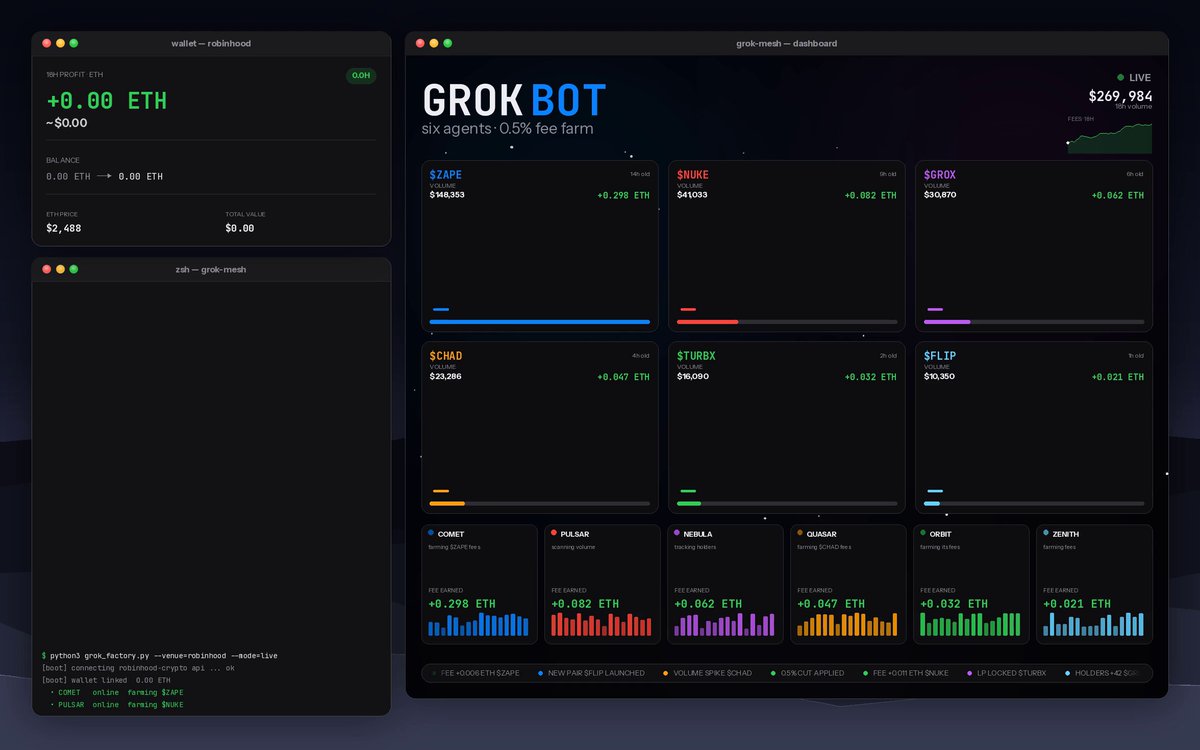
Task: Click the red PULSAR agent status dot
Action: pyautogui.click(x=554, y=533)
